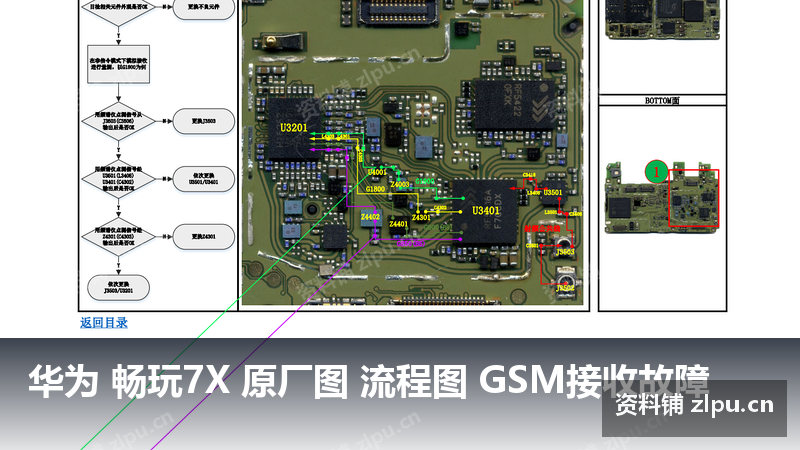
Task: Click the J3503 decision diamond
Action: [x=118, y=121]
